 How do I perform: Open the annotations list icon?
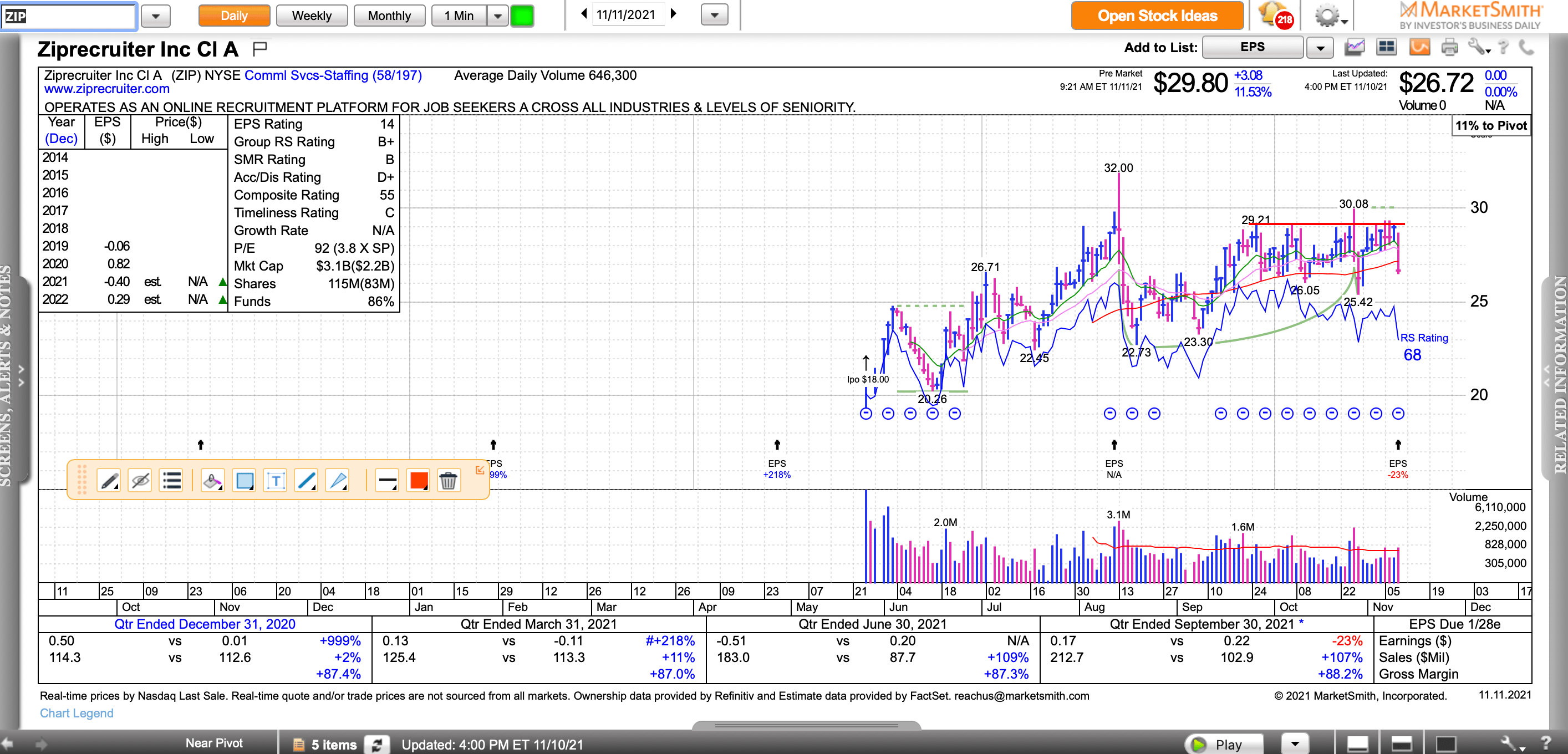coord(172,481)
